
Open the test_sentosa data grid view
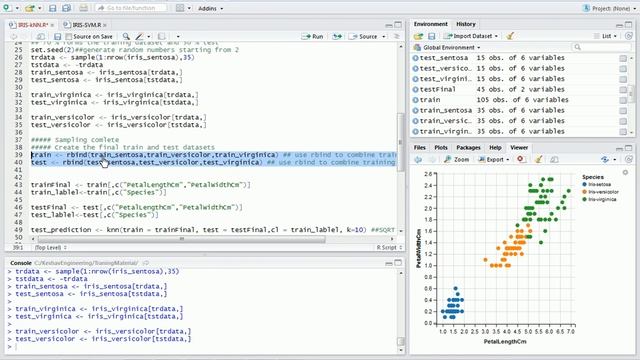pyautogui.click(x=623, y=58)
